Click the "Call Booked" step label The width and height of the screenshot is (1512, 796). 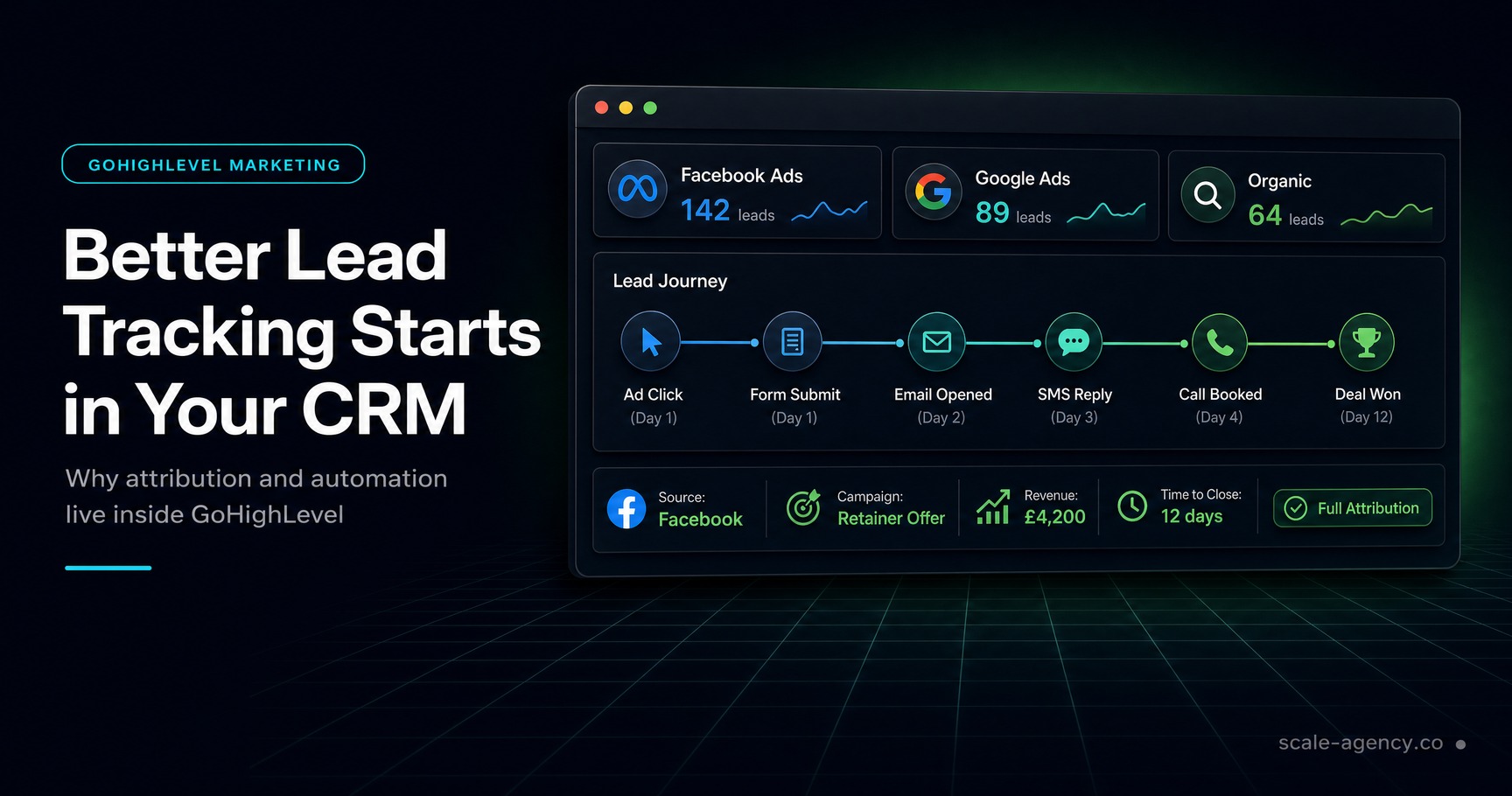click(x=1221, y=395)
